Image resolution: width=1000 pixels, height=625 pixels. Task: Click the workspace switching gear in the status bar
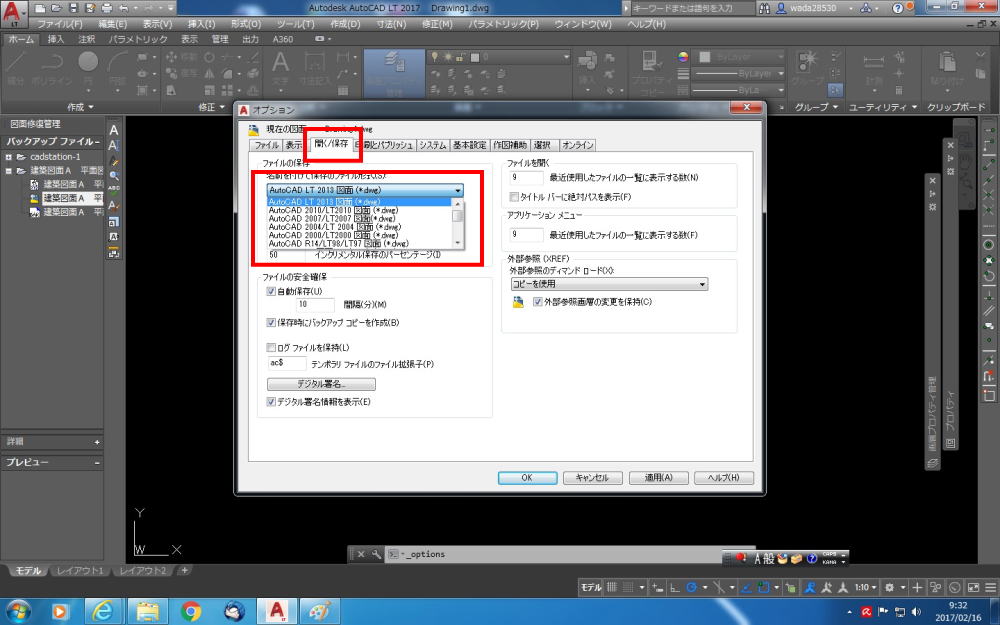889,587
